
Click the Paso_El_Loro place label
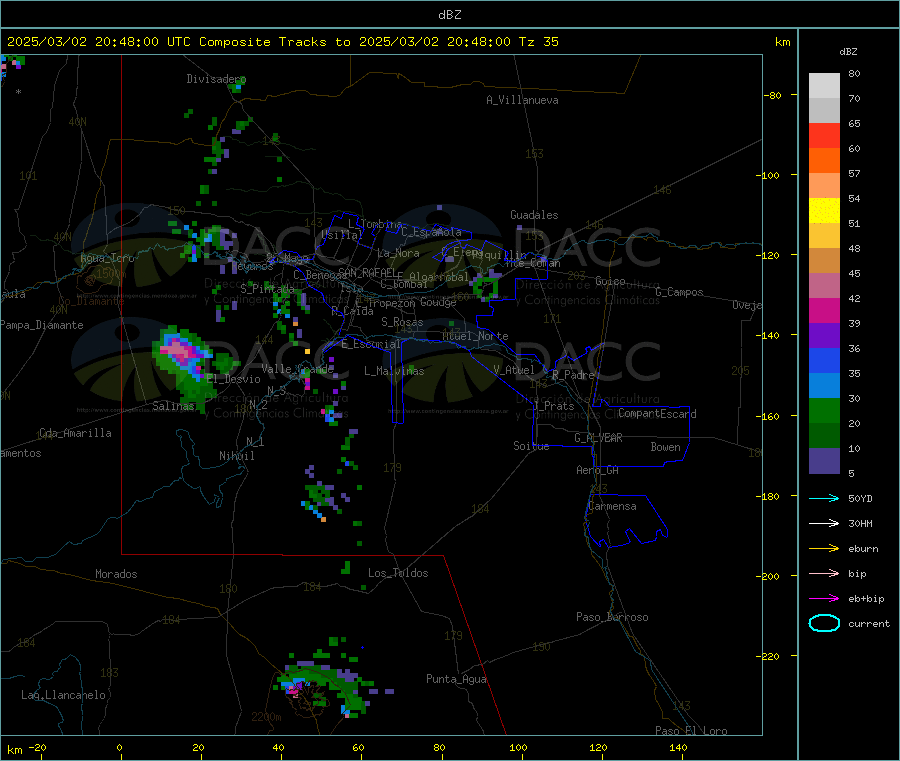point(691,731)
